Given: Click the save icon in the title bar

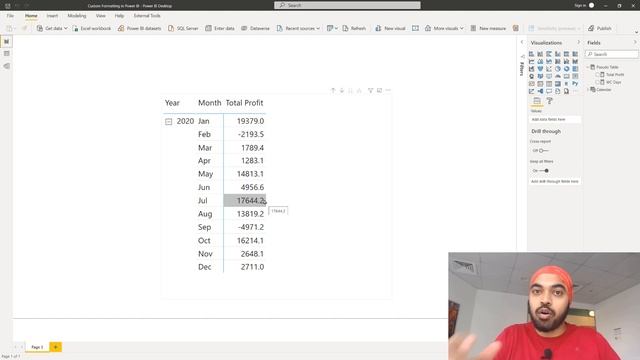Looking at the screenshot, I should [8, 6].
